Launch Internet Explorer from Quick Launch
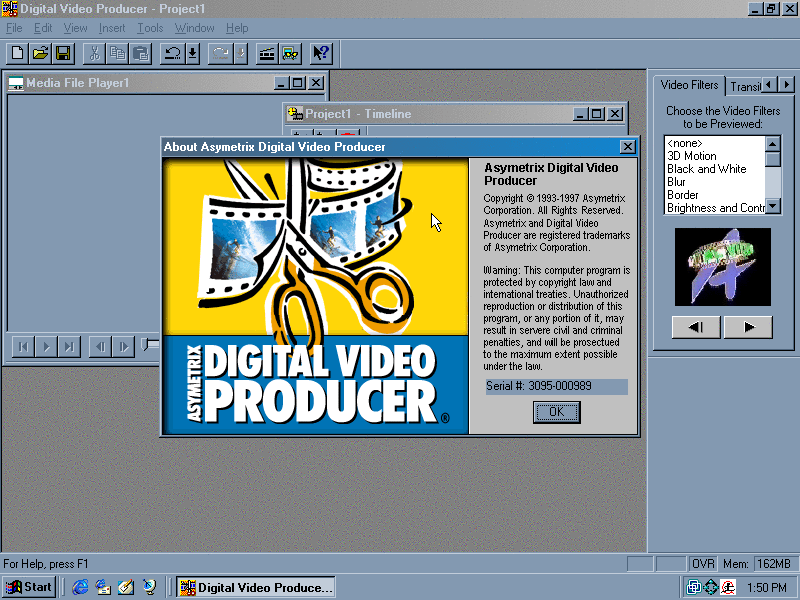800x600 pixels. (x=80, y=587)
